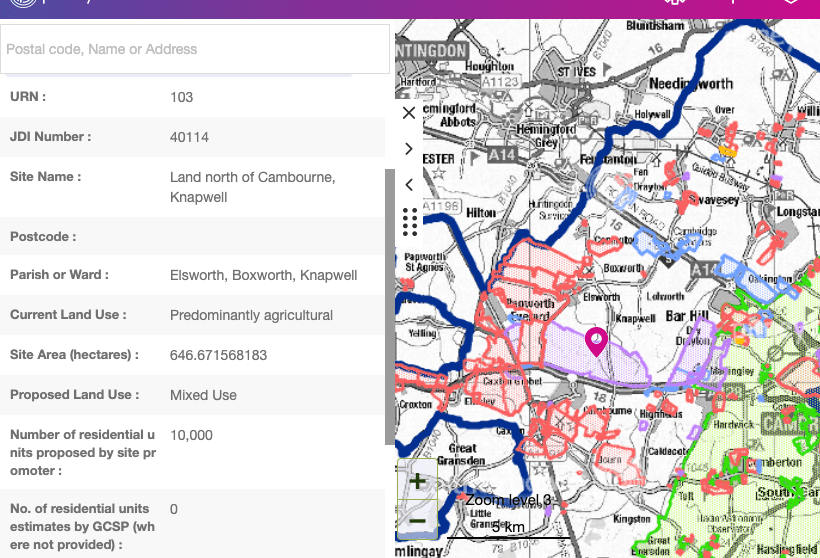Zoom out with the map minus button
The height and width of the screenshot is (558, 820).
pos(418,520)
